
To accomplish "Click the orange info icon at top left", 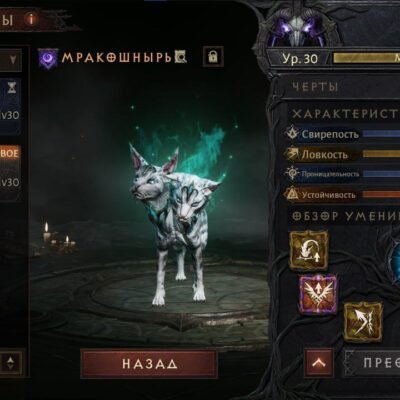I will click(31, 19).
